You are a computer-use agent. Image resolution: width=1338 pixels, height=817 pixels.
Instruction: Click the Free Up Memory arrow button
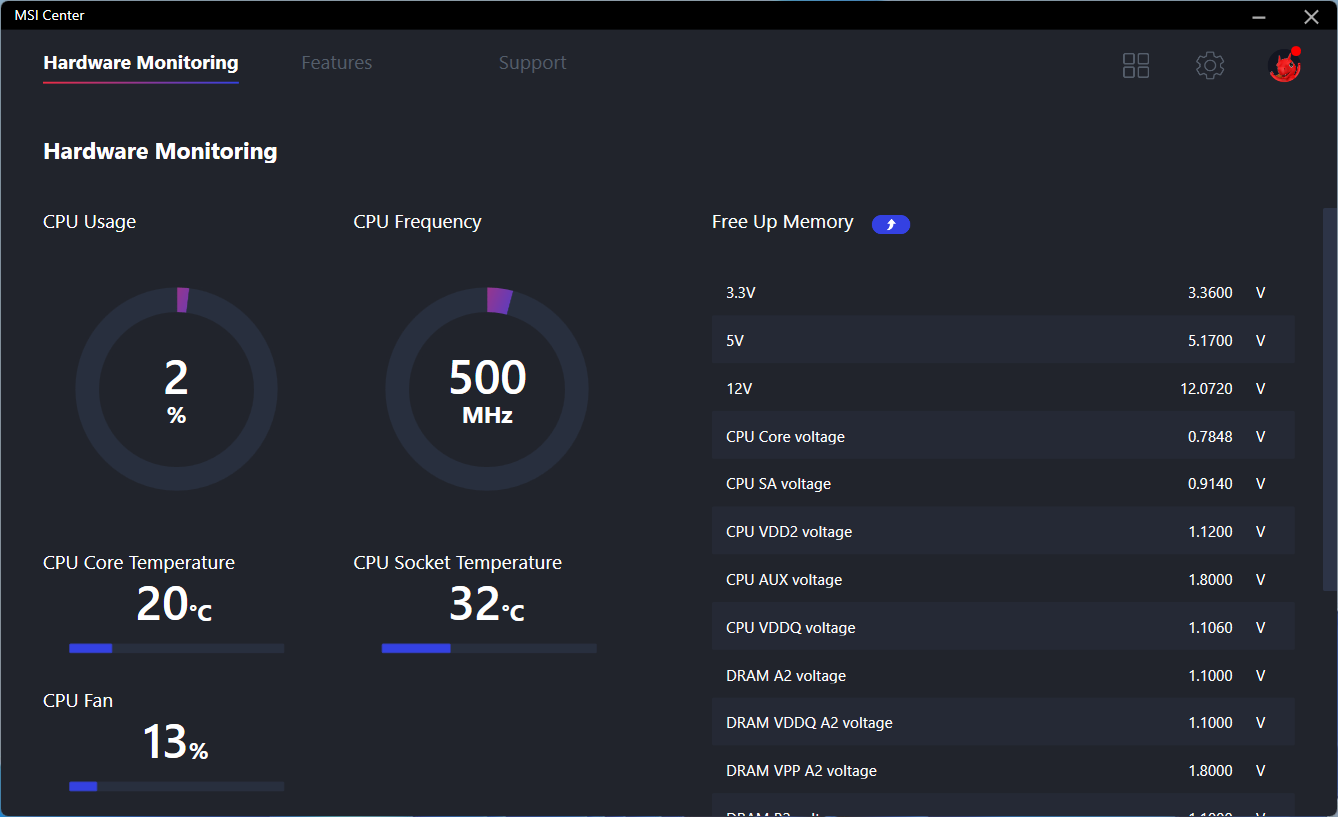point(890,224)
